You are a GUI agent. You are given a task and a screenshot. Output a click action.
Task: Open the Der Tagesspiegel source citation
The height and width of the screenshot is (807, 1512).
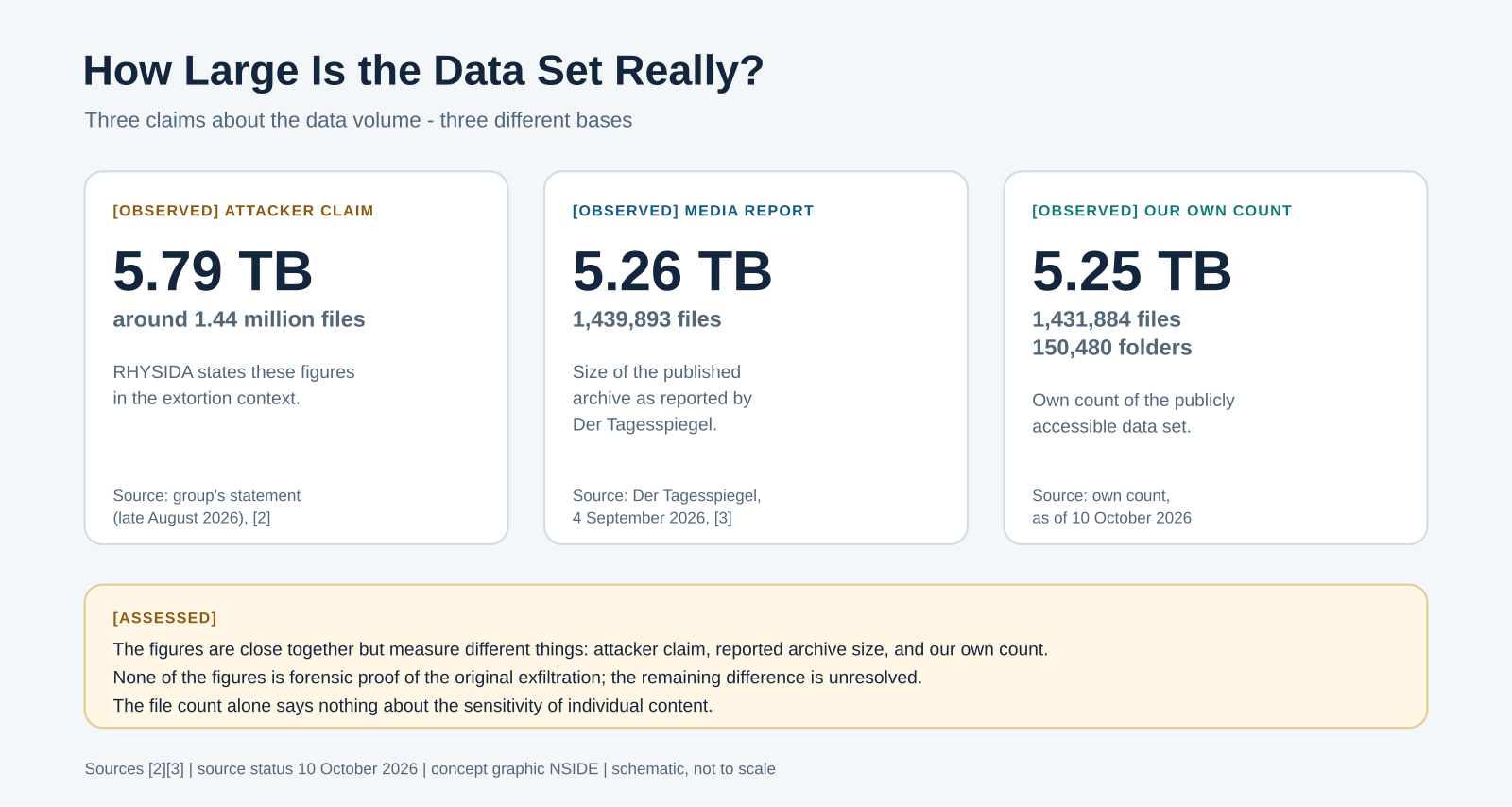click(666, 507)
